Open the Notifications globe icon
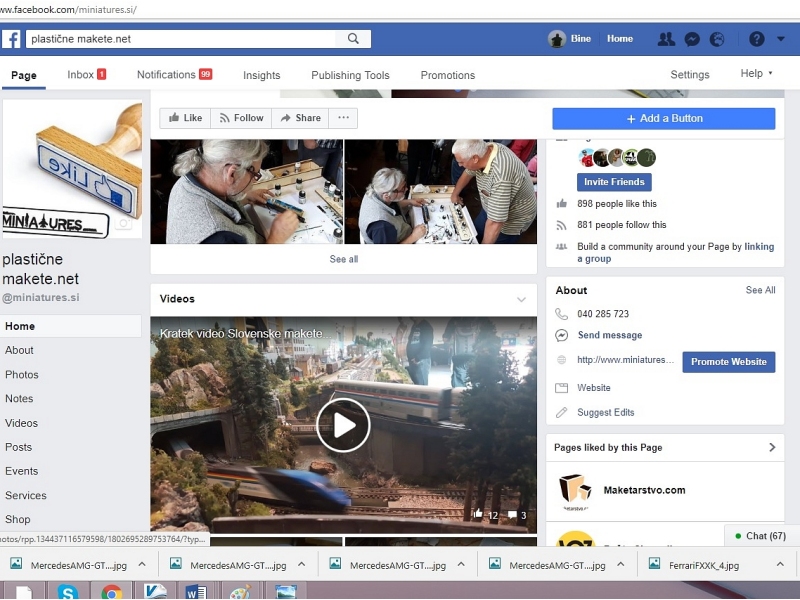800x600 pixels. (717, 39)
